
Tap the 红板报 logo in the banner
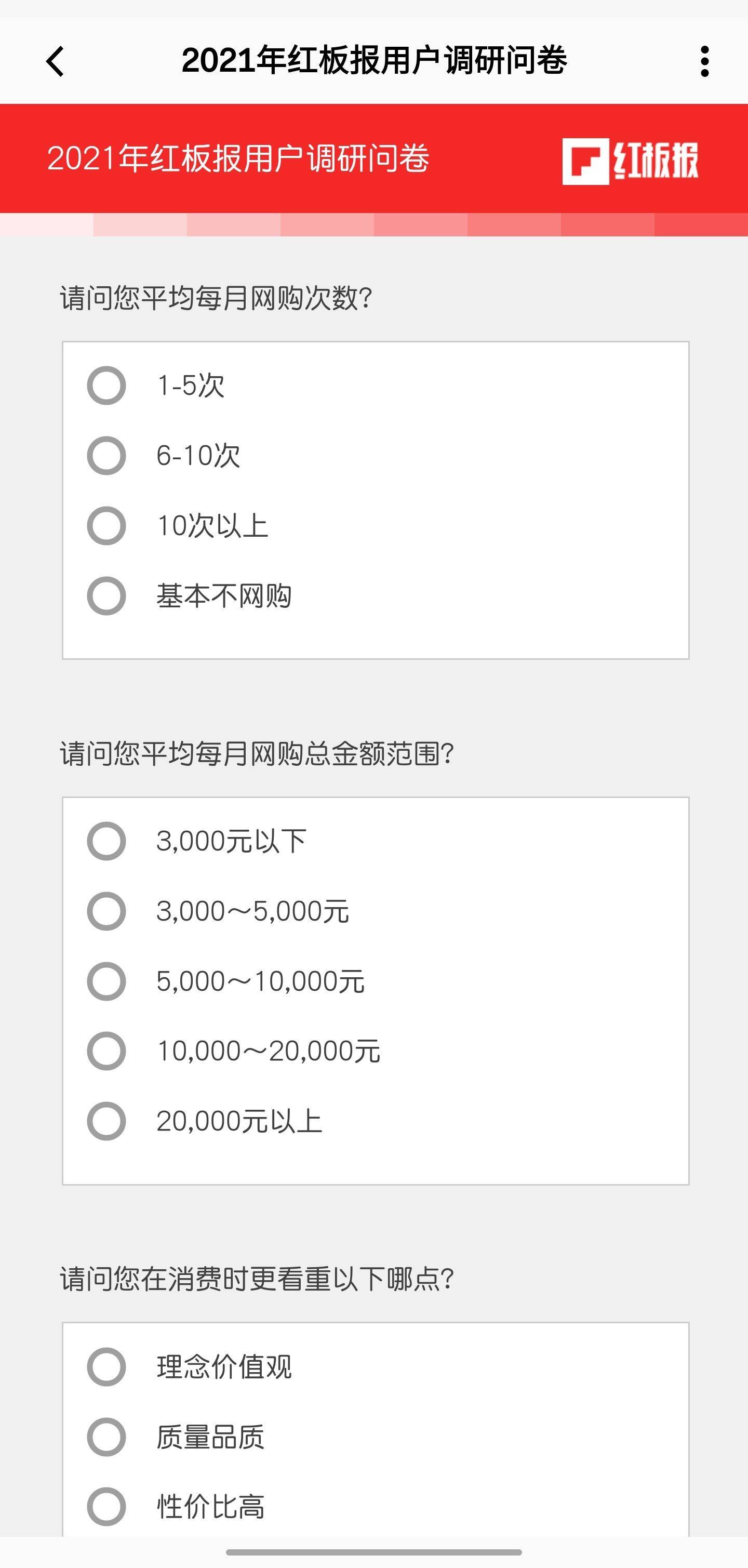pyautogui.click(x=630, y=161)
